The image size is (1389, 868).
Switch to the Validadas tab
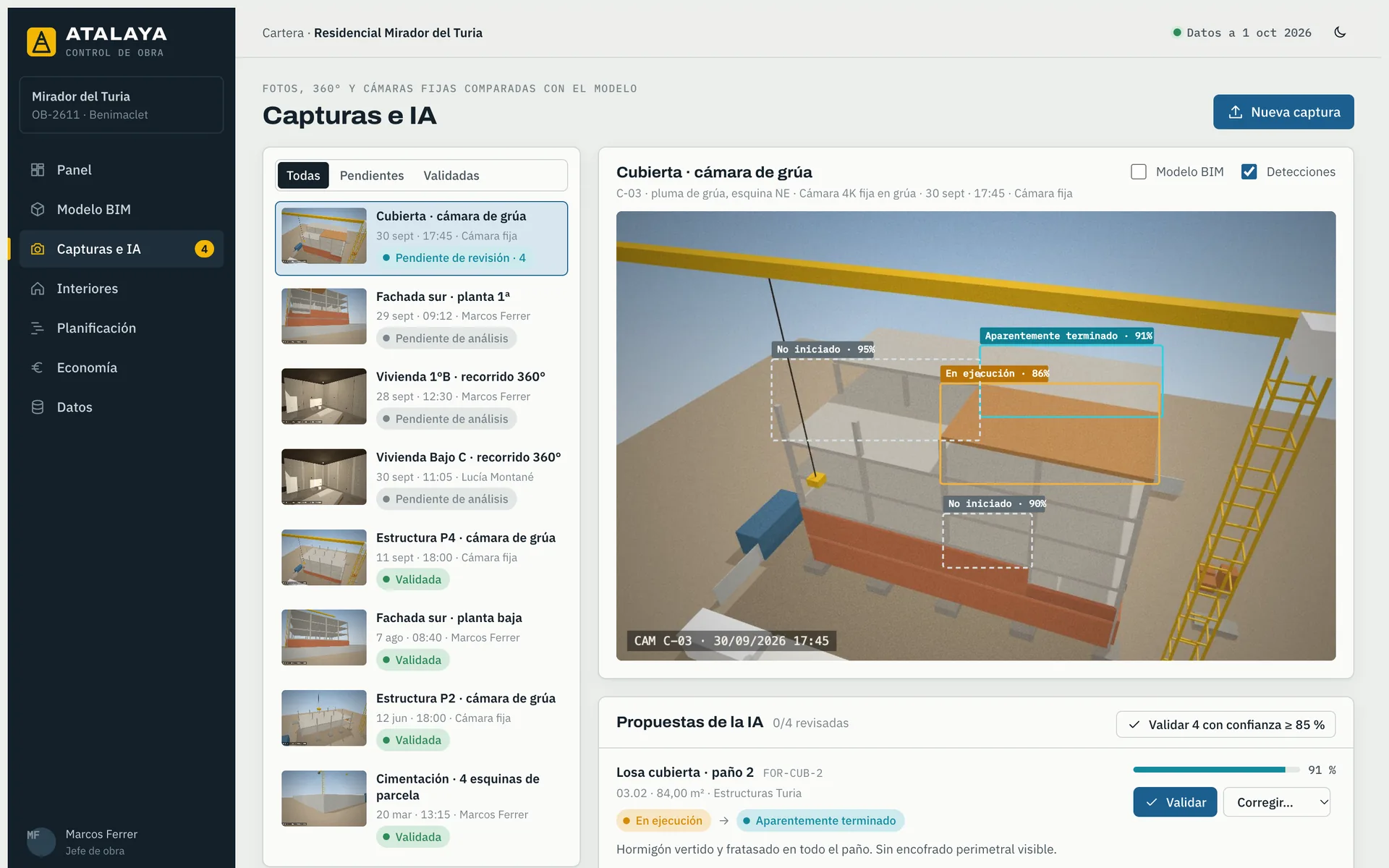(x=451, y=176)
